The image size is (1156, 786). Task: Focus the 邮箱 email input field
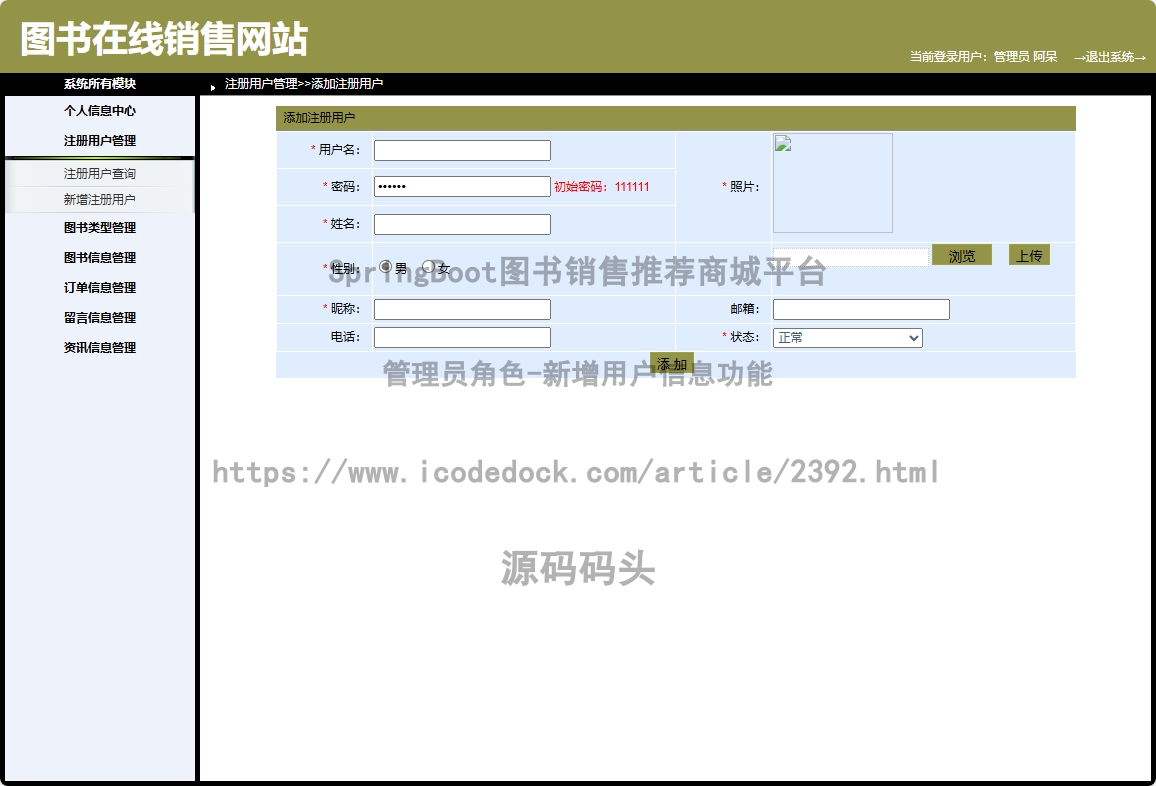(x=861, y=310)
